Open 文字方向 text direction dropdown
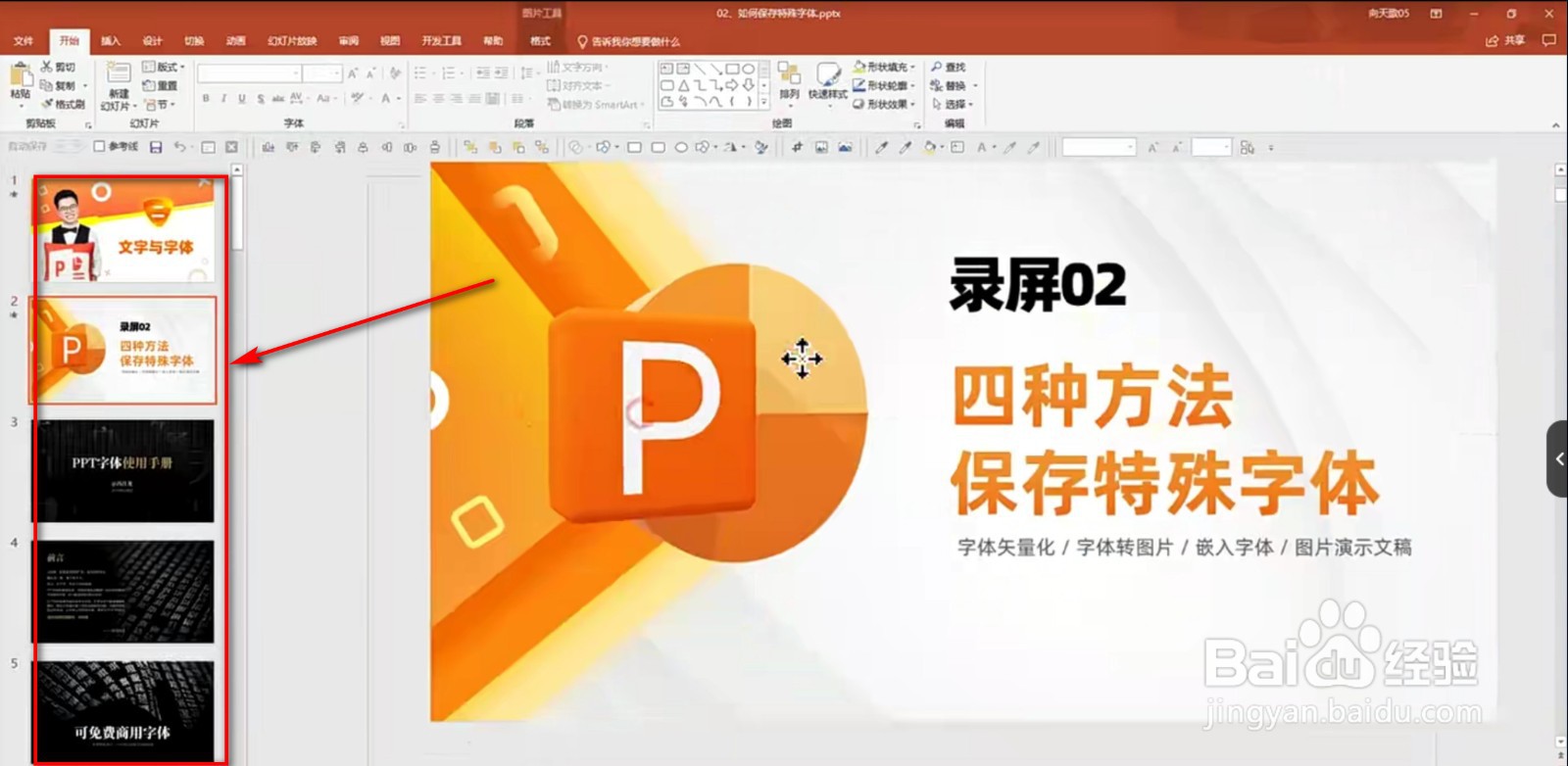The image size is (1568, 766). 578,67
